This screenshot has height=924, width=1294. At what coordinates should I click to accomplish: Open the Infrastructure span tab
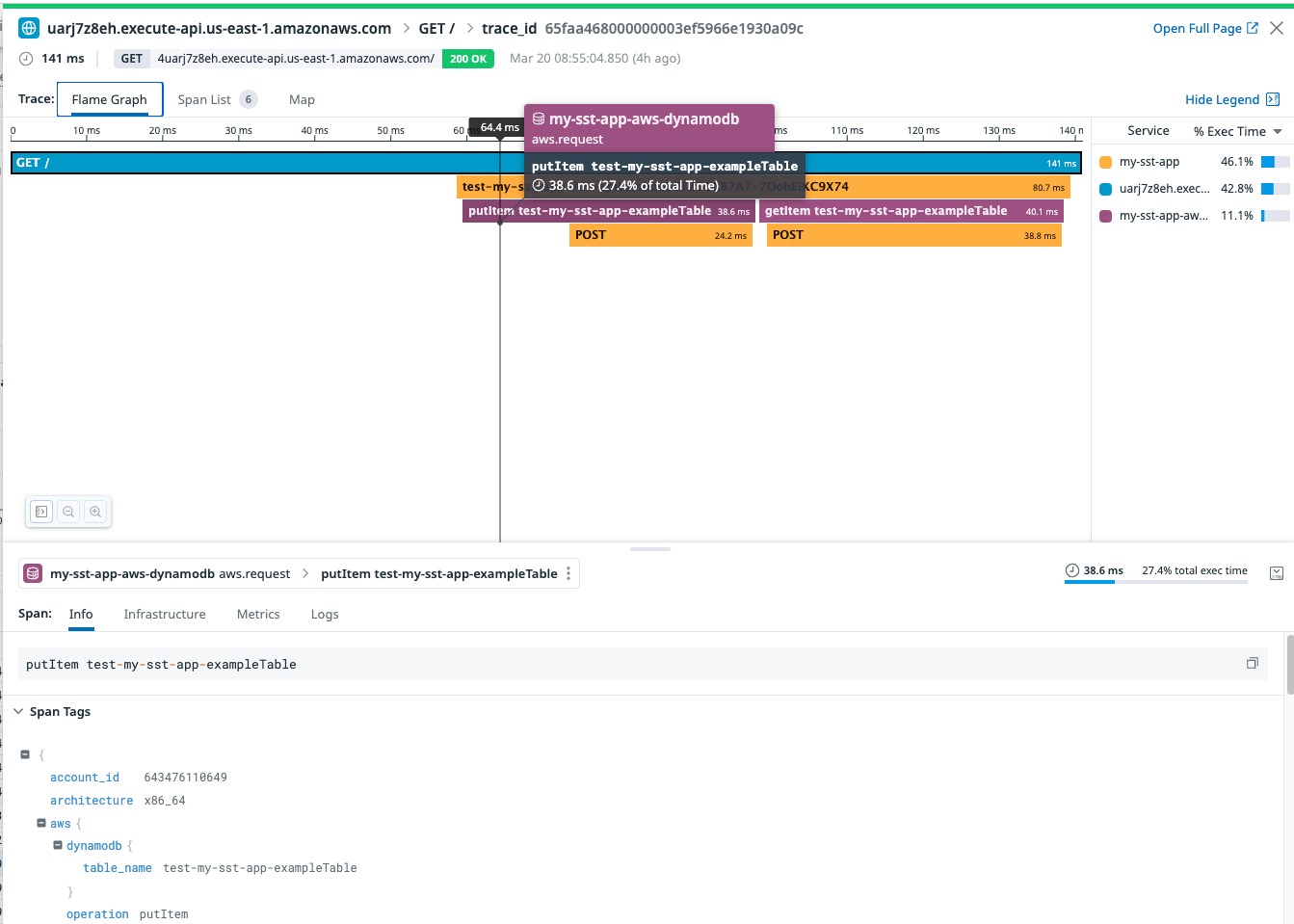pyautogui.click(x=165, y=614)
